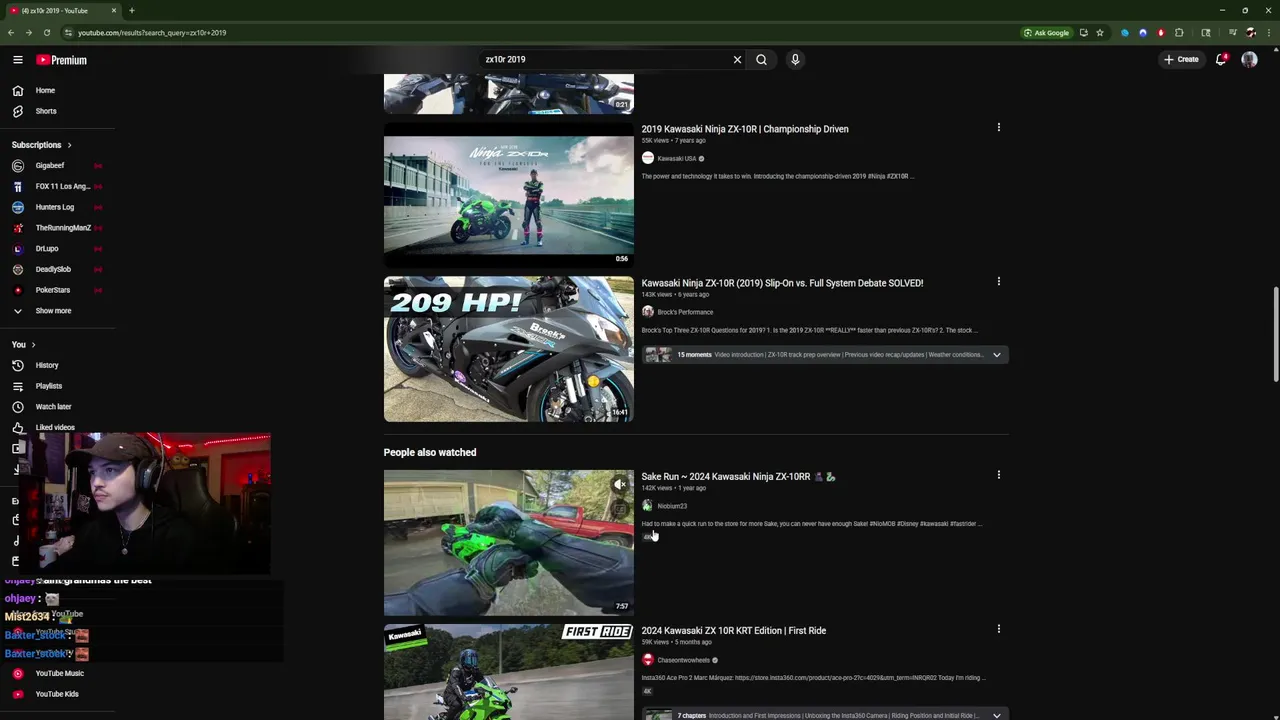Open a new browser tab
The height and width of the screenshot is (720, 1280).
(131, 11)
